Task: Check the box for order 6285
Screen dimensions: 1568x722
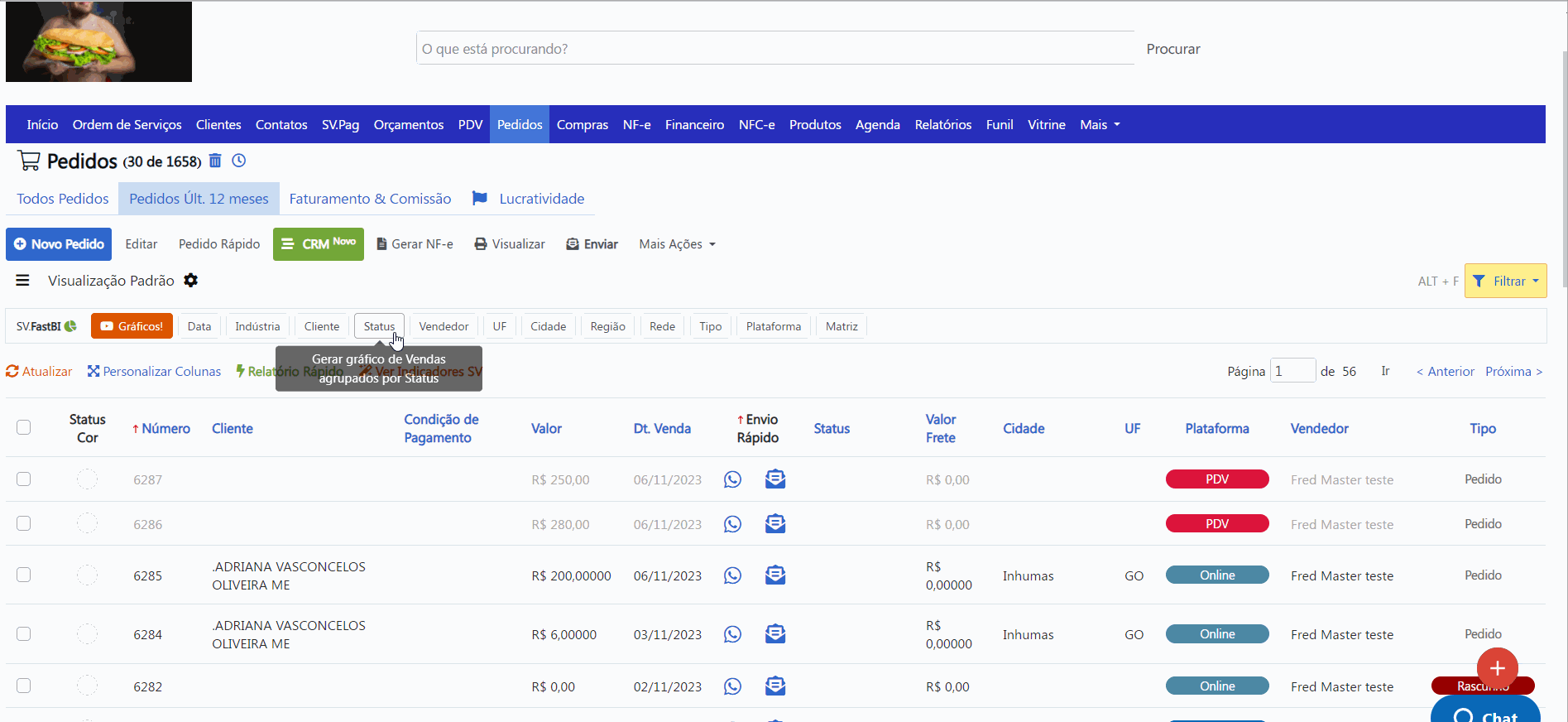Action: [x=24, y=575]
